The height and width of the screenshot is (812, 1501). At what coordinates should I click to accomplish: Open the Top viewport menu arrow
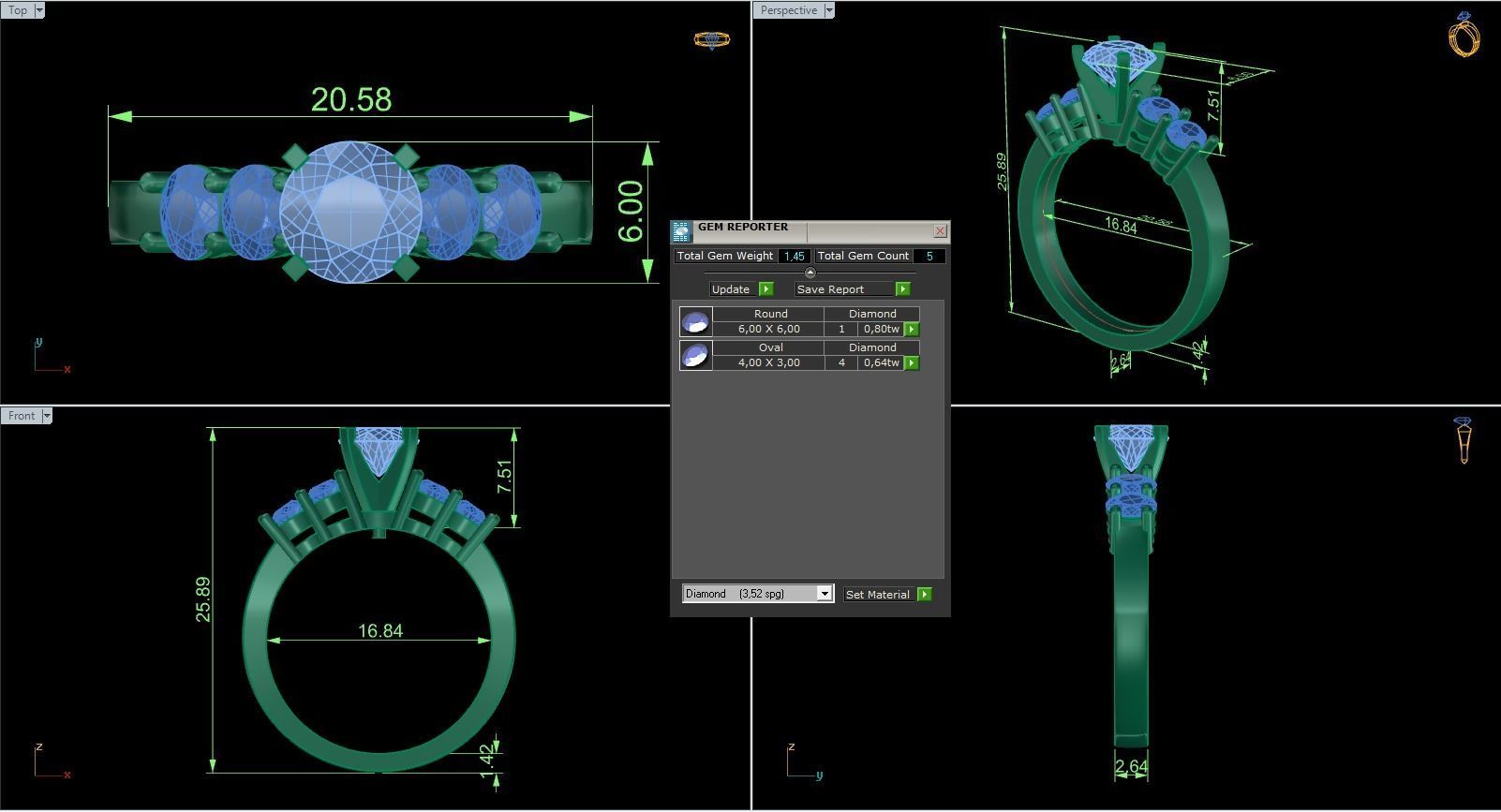[38, 10]
